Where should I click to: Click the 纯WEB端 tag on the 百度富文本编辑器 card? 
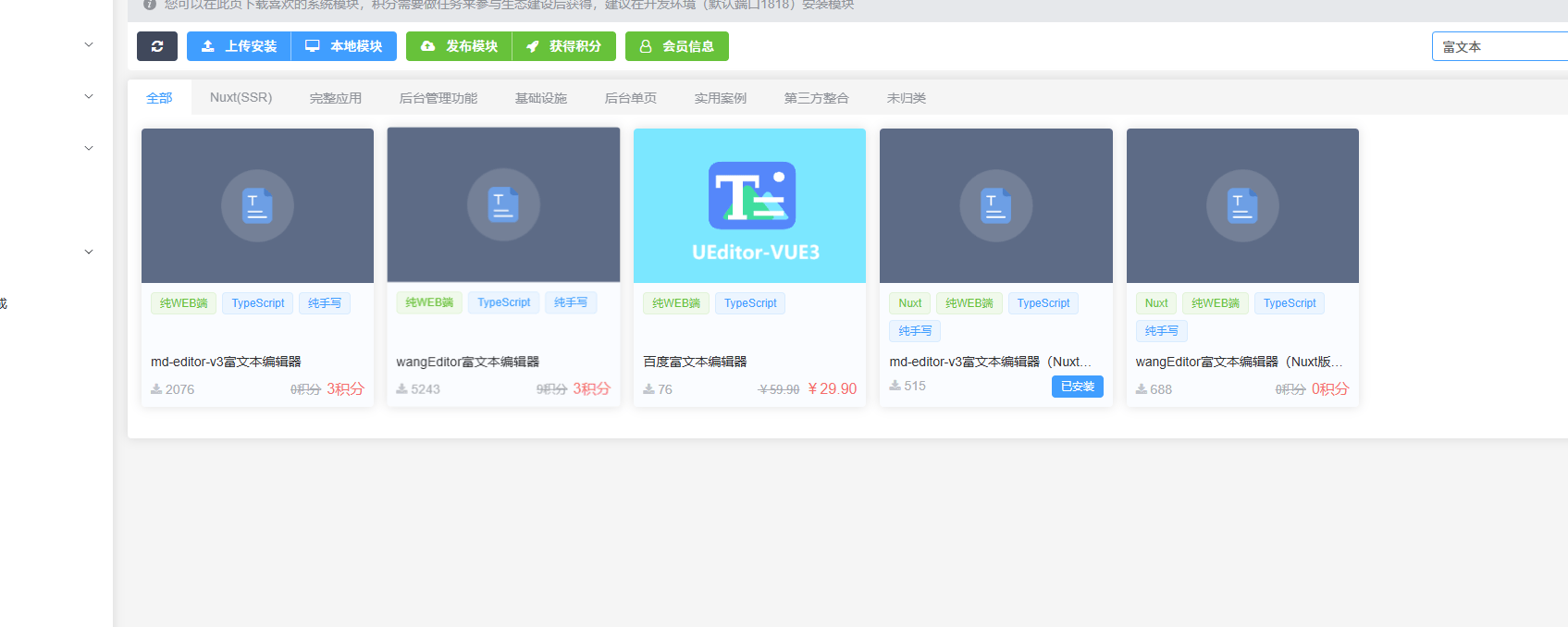676,303
